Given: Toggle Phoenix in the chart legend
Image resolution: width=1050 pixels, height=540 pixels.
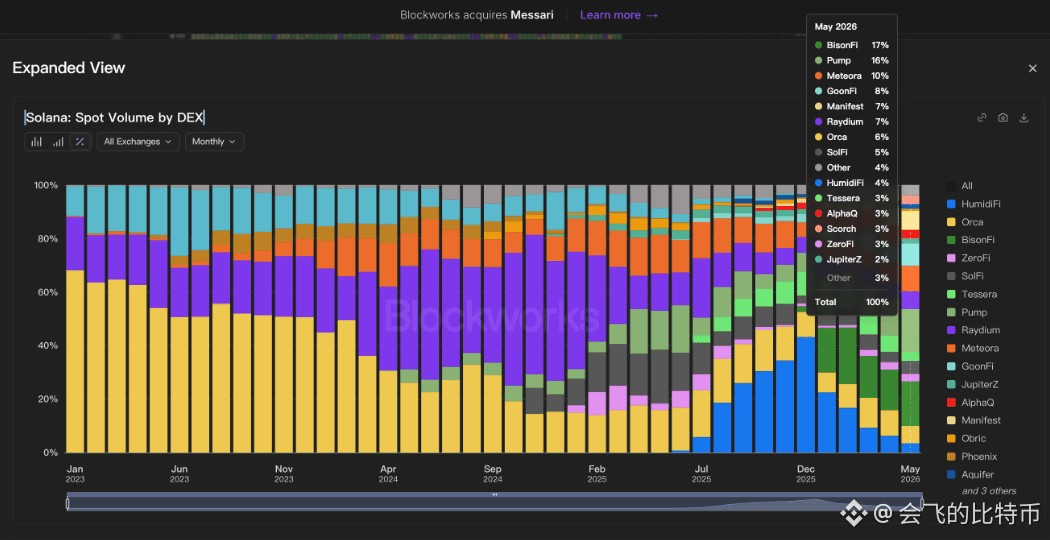Looking at the screenshot, I should click(x=972, y=457).
